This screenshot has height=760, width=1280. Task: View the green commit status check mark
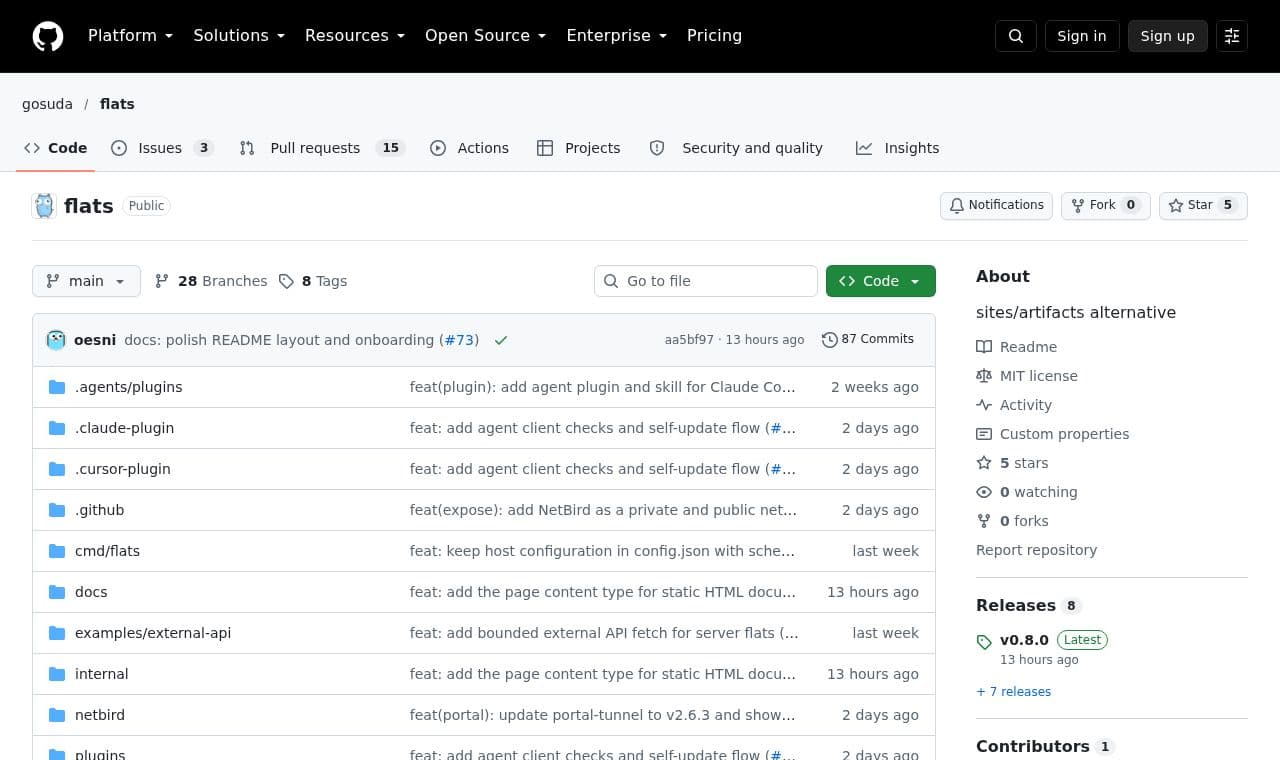click(x=501, y=340)
